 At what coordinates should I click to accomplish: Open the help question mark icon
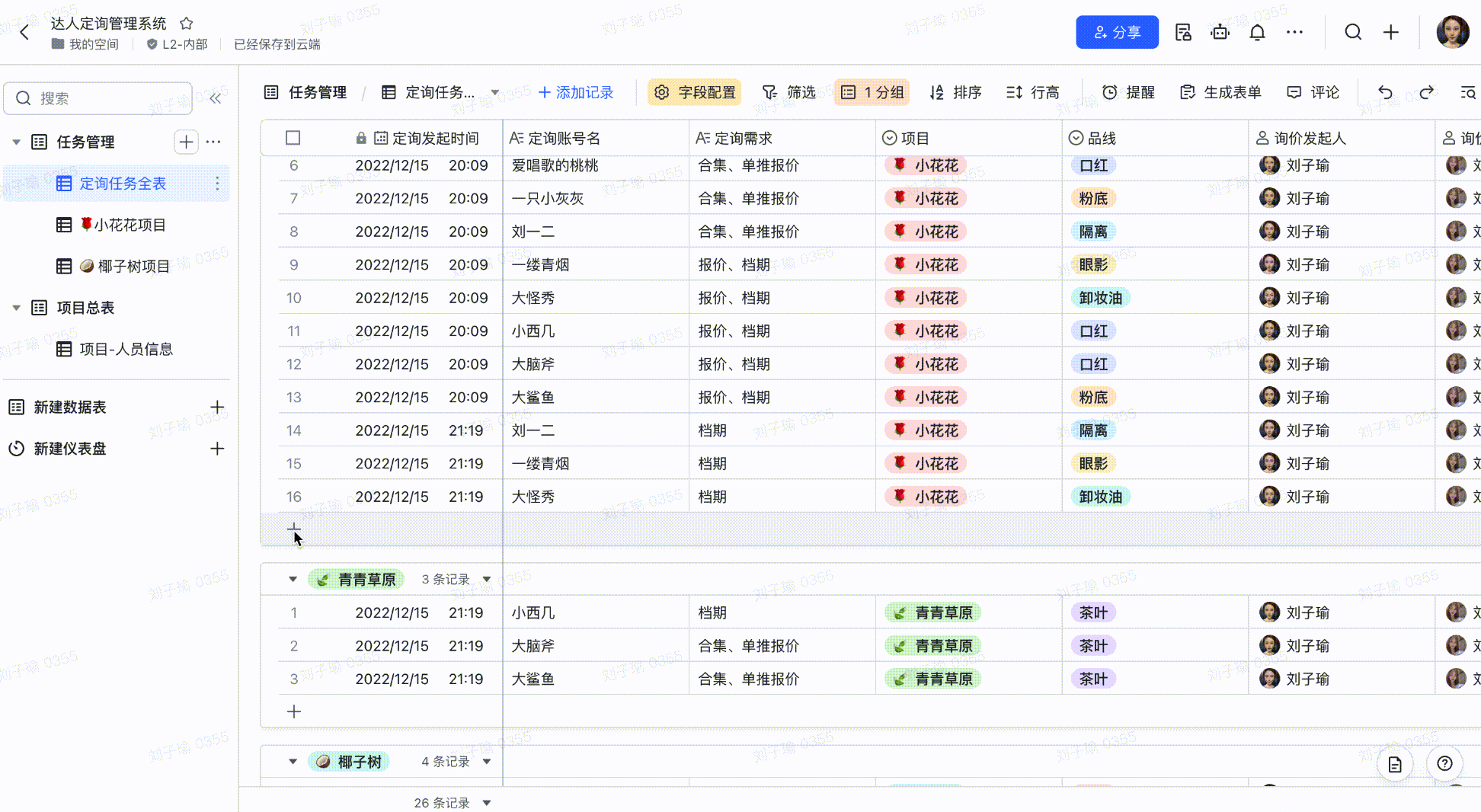pyautogui.click(x=1444, y=763)
